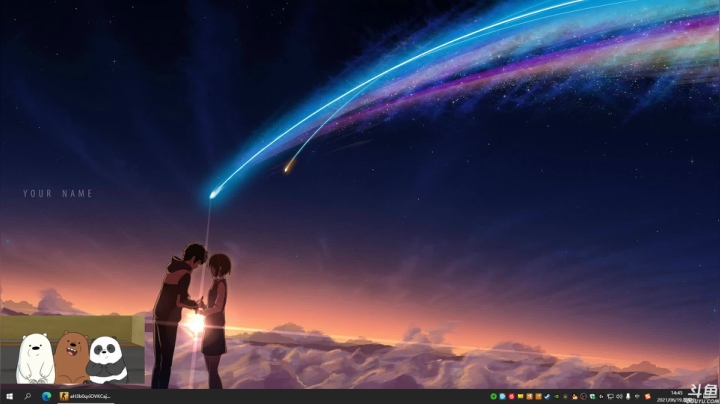Open the red round tray icon
Screen dimensions: 720x404
(512, 396)
